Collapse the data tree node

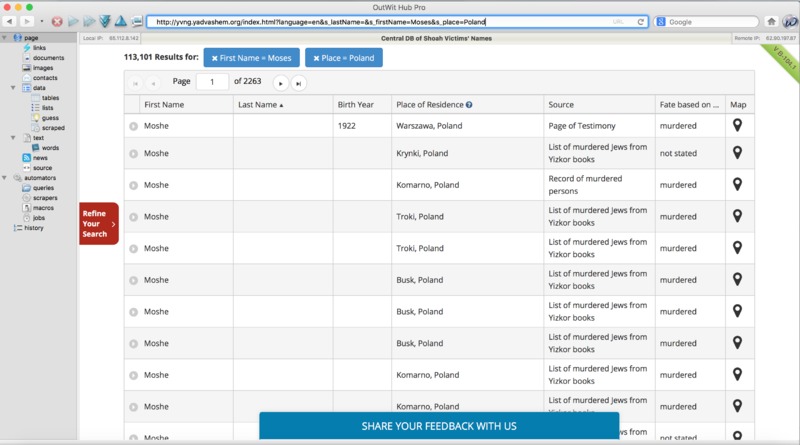(x=13, y=88)
